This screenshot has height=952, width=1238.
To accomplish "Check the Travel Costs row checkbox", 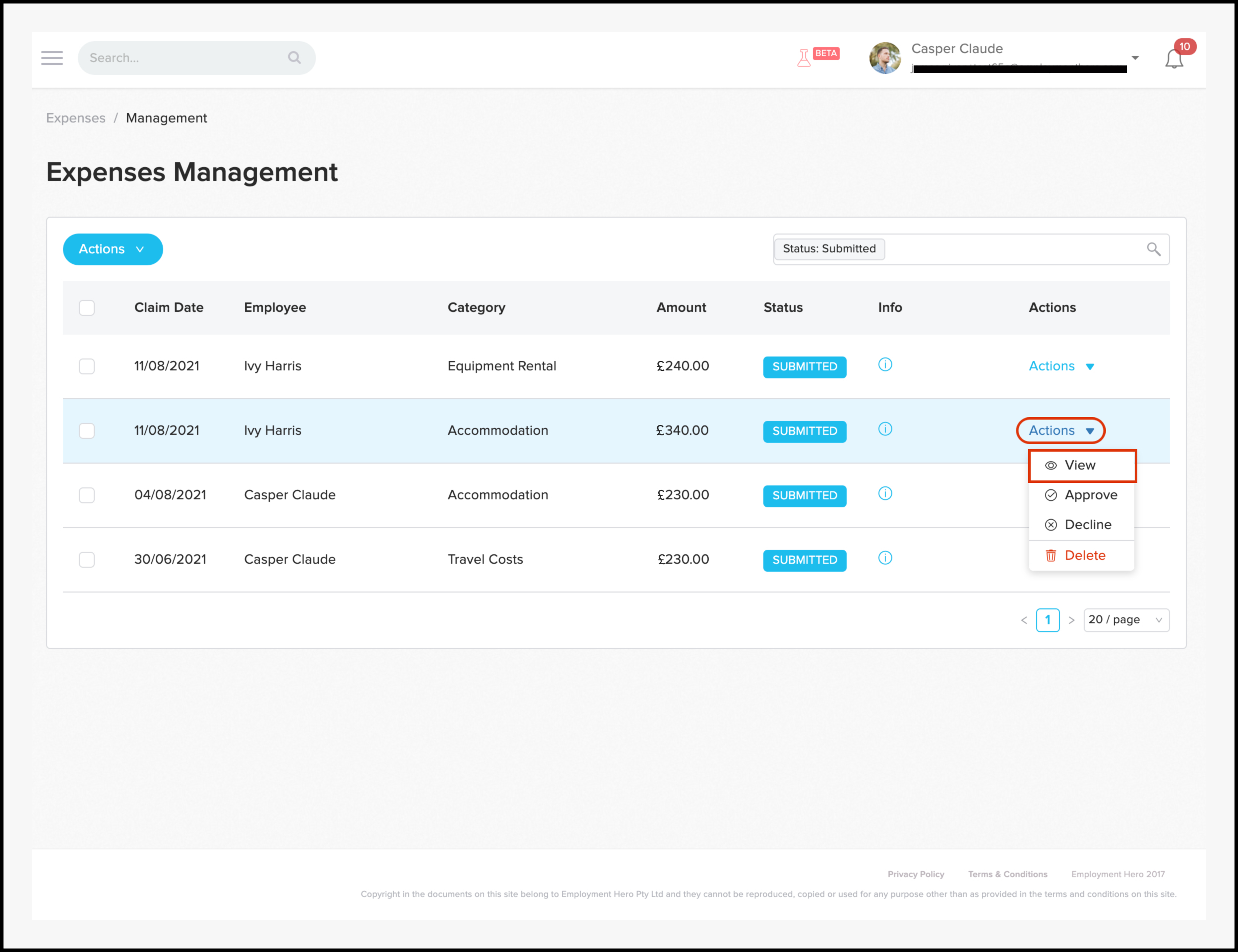I will click(x=87, y=560).
